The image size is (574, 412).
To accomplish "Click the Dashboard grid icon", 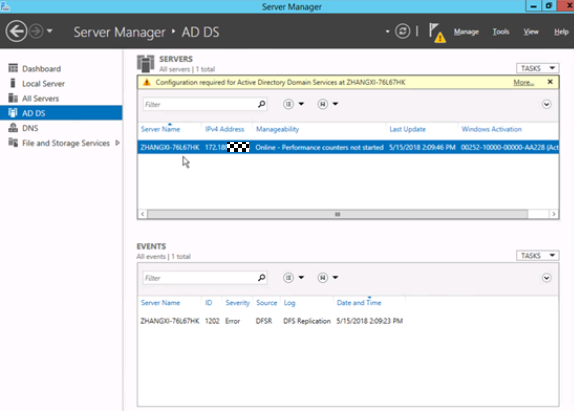I will pyautogui.click(x=13, y=68).
